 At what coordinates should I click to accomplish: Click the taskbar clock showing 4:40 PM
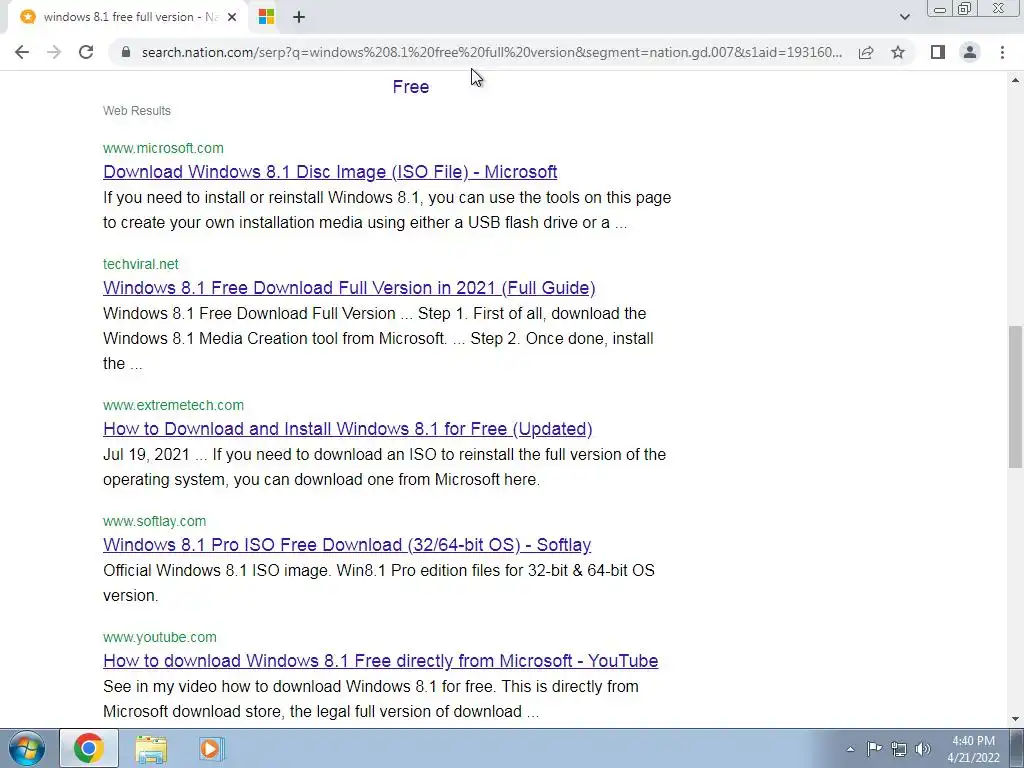tap(973, 749)
